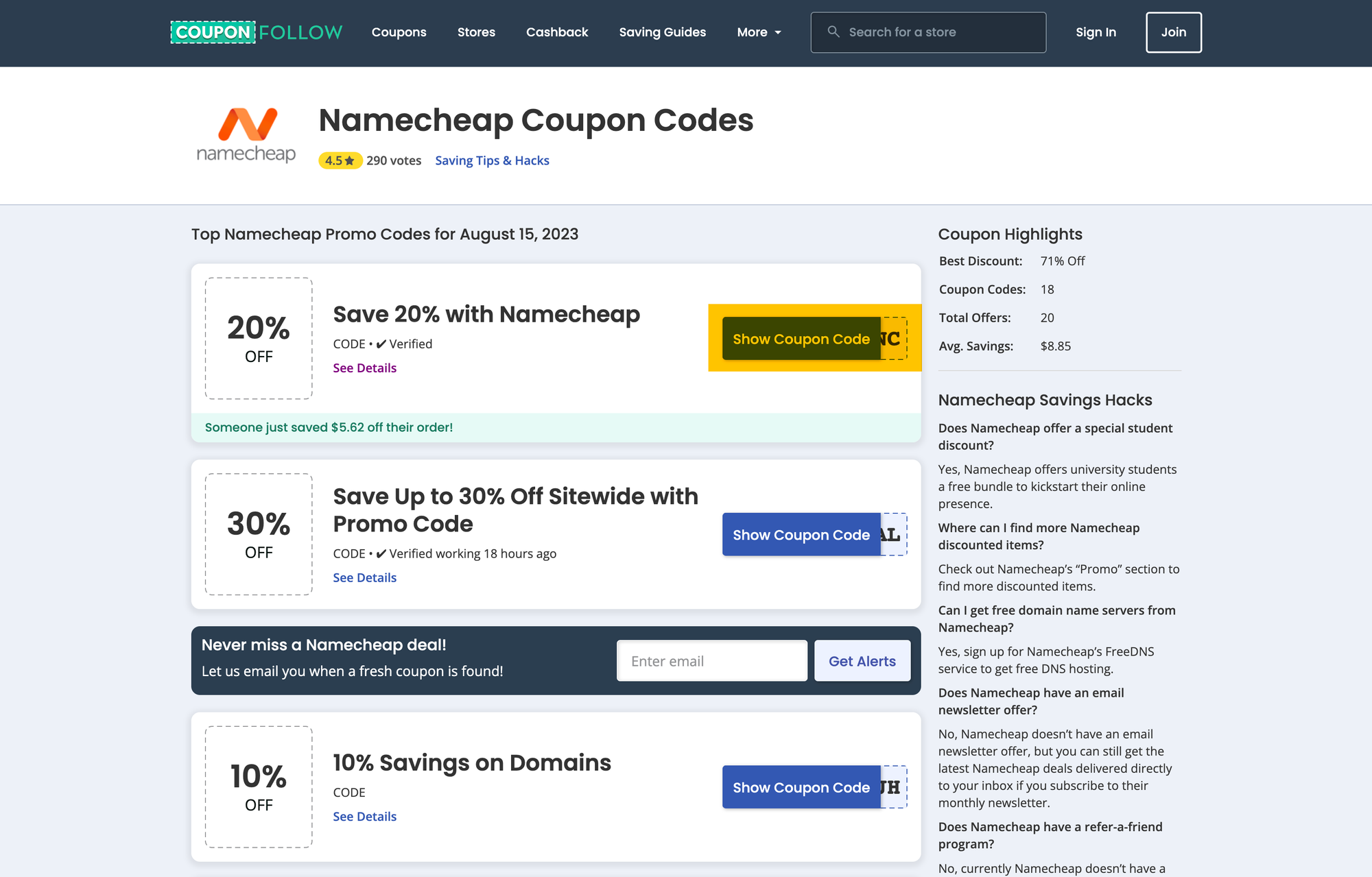Click the 290 votes text
The image size is (1372, 877).
[394, 160]
